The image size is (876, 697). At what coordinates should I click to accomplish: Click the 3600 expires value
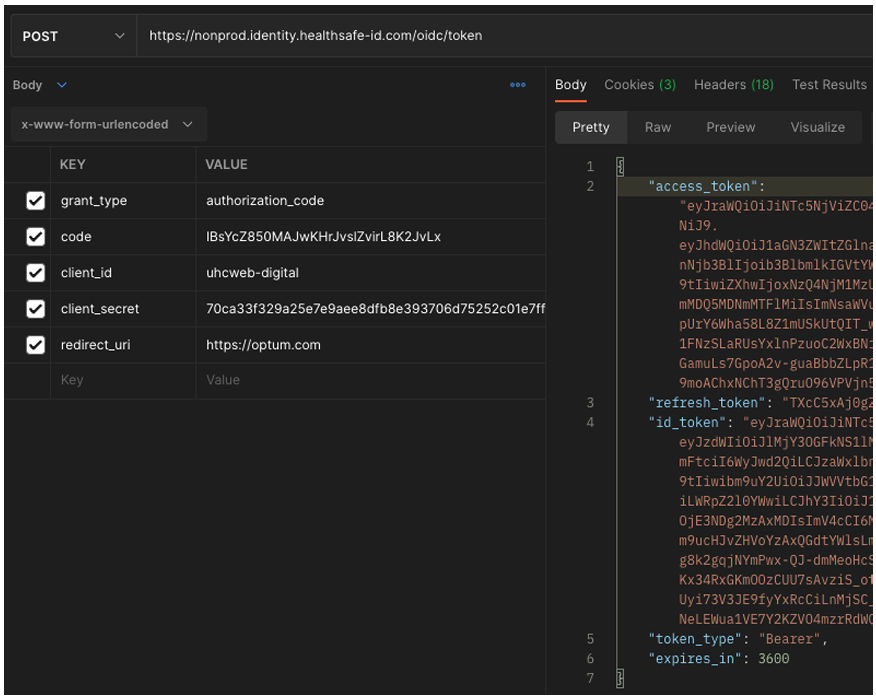pyautogui.click(x=773, y=659)
